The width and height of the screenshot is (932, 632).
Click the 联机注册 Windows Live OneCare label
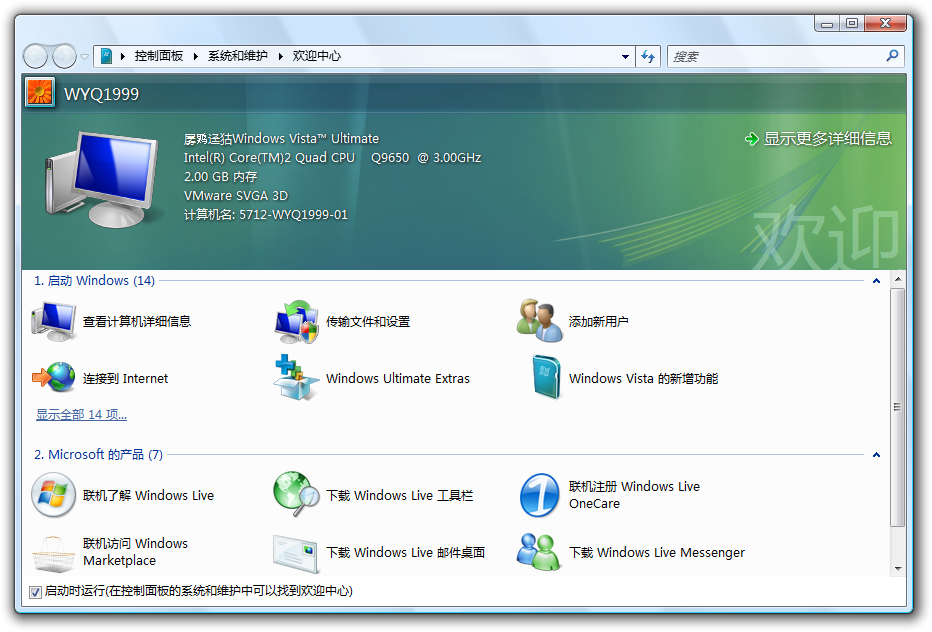(634, 495)
